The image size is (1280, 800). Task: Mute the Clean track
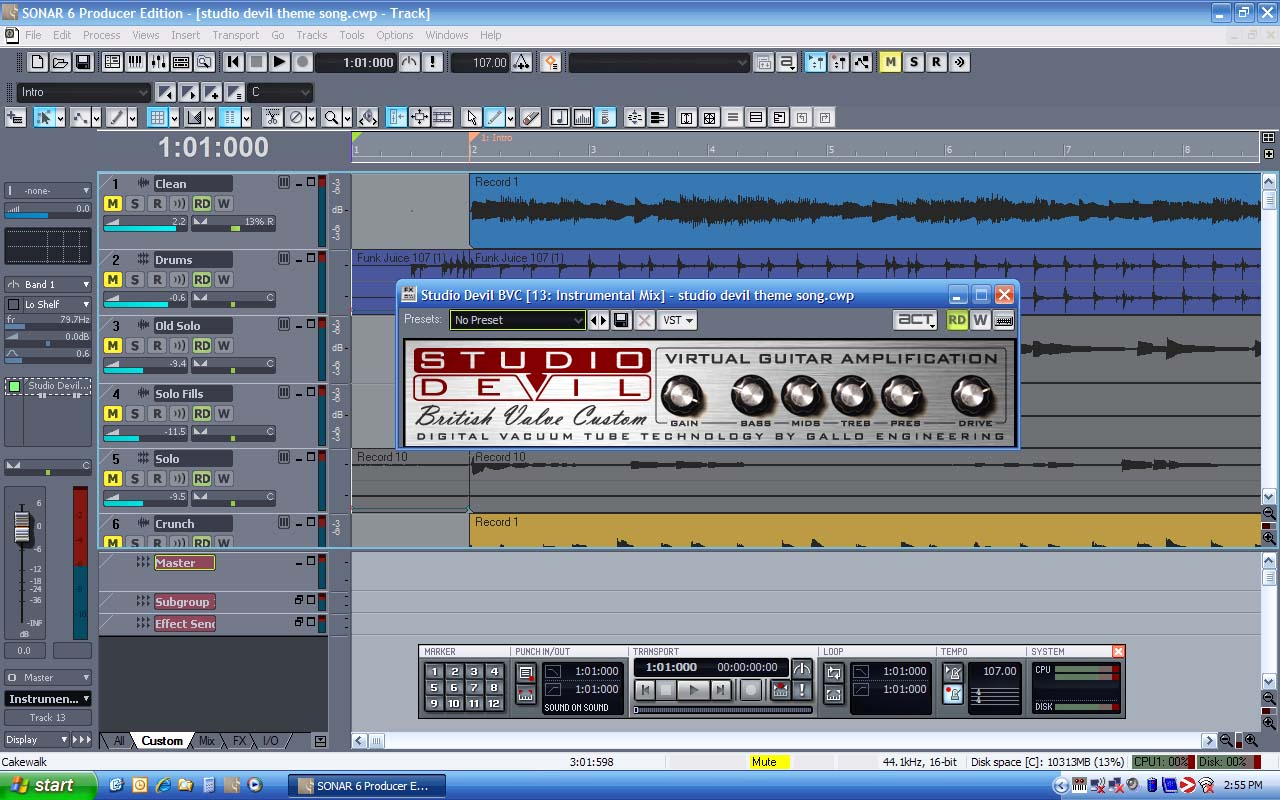(x=113, y=204)
